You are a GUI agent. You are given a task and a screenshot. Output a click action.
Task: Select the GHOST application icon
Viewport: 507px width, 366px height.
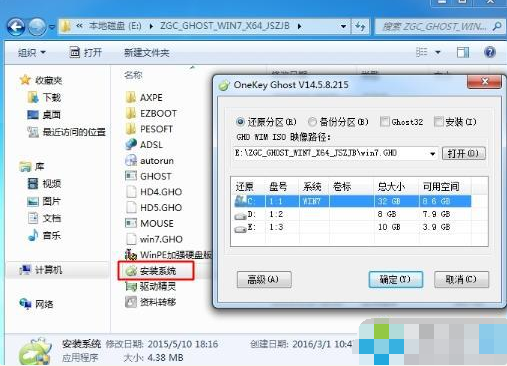(131, 176)
